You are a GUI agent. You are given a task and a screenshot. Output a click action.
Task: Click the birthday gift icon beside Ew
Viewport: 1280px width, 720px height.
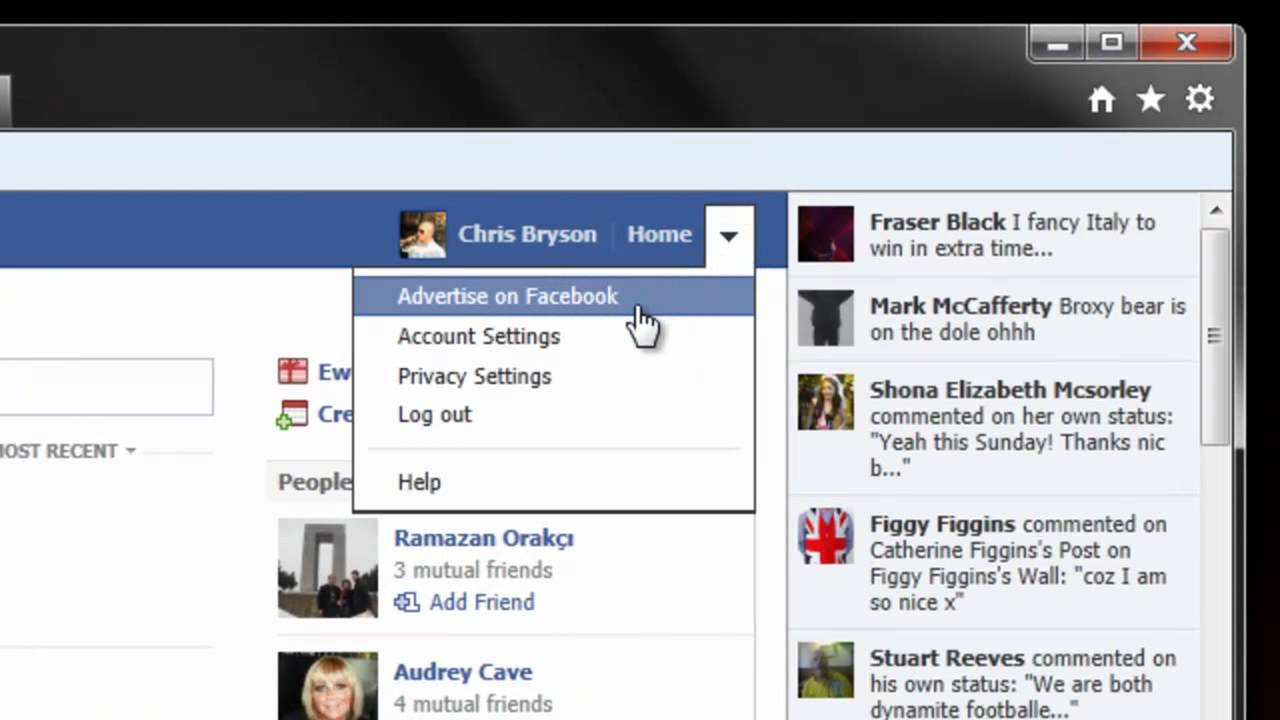292,372
